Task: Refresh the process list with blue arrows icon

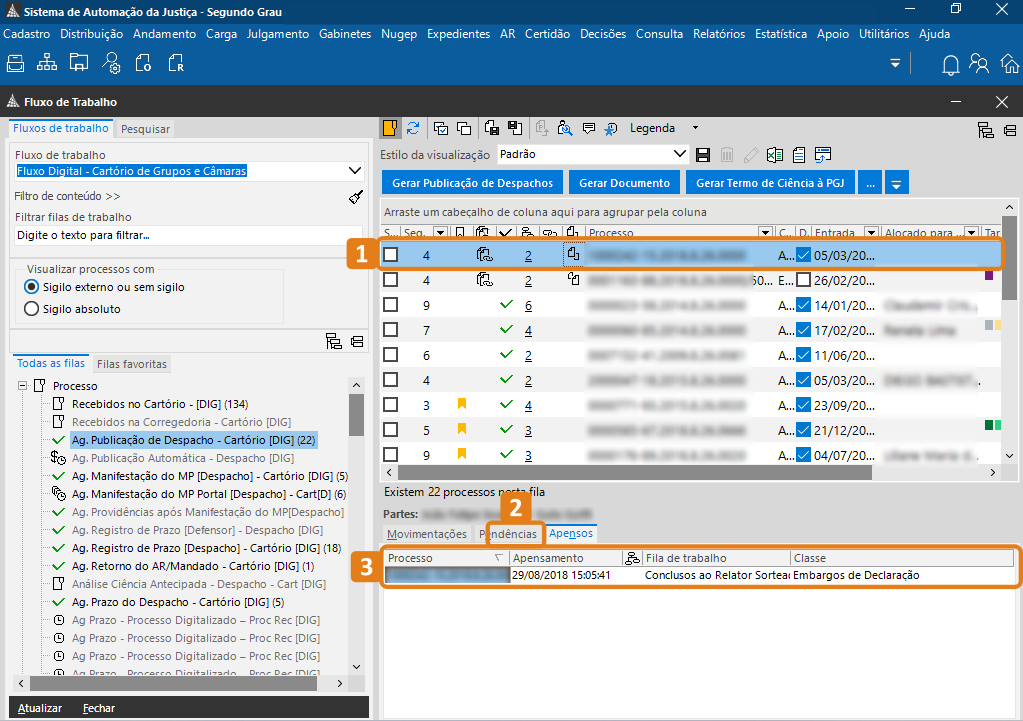Action: point(413,128)
